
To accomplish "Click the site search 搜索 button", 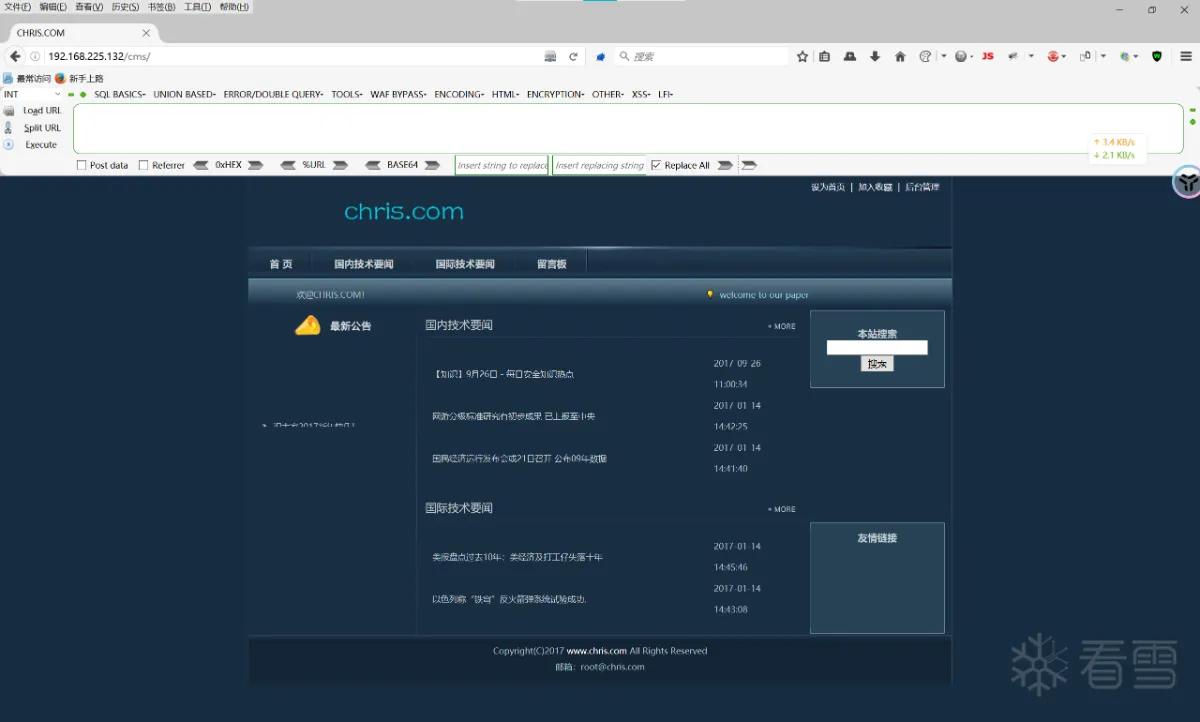I will tap(877, 364).
